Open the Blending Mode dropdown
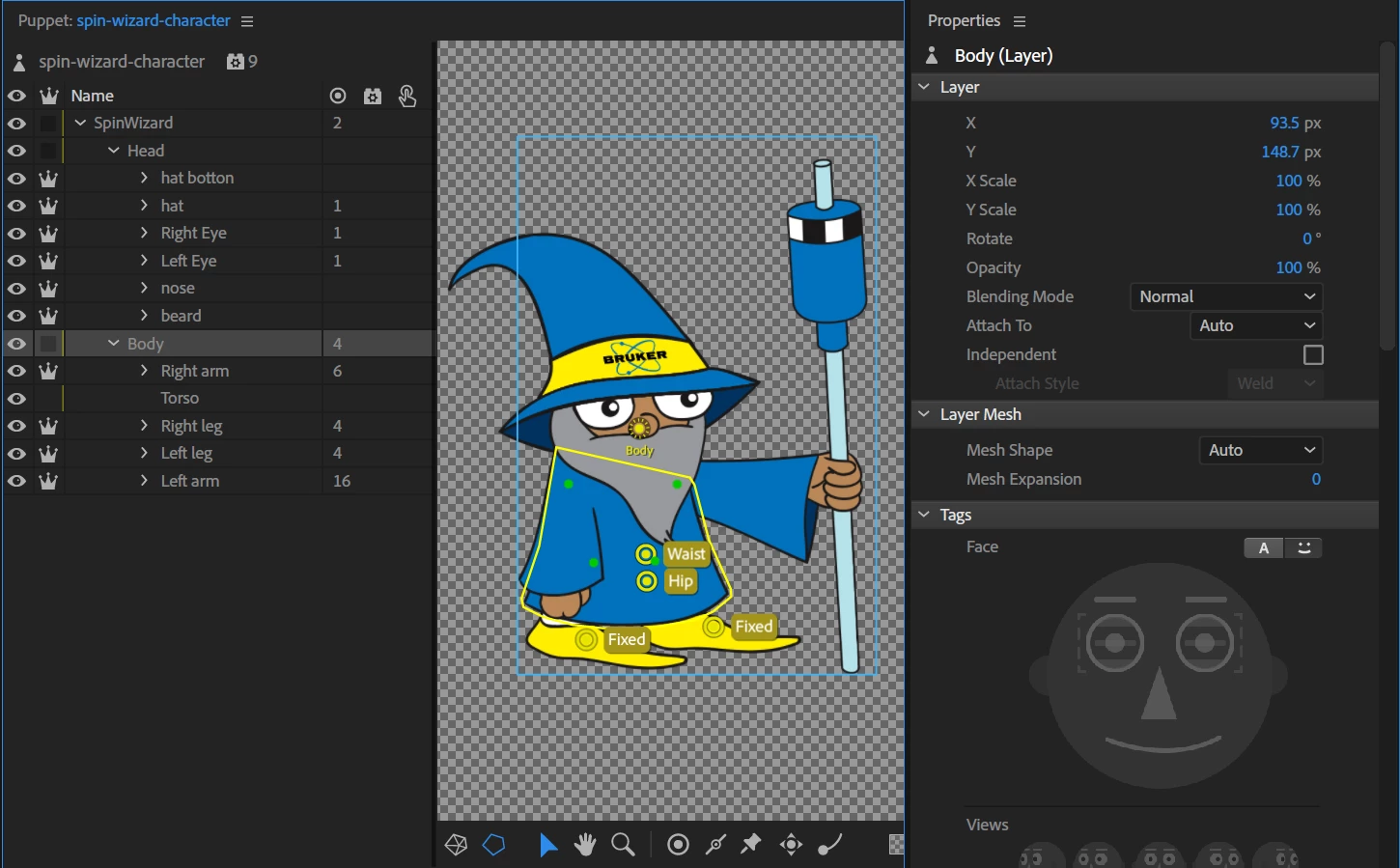Viewport: 1400px width, 868px height. click(1226, 296)
